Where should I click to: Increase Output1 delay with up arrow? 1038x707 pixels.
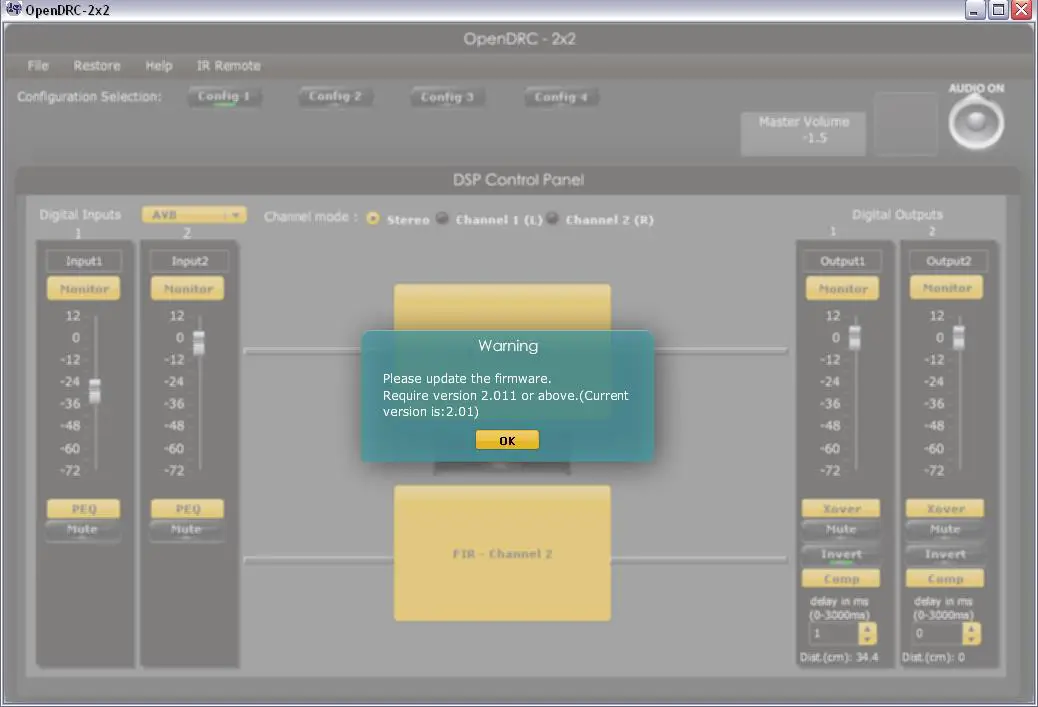click(x=867, y=628)
